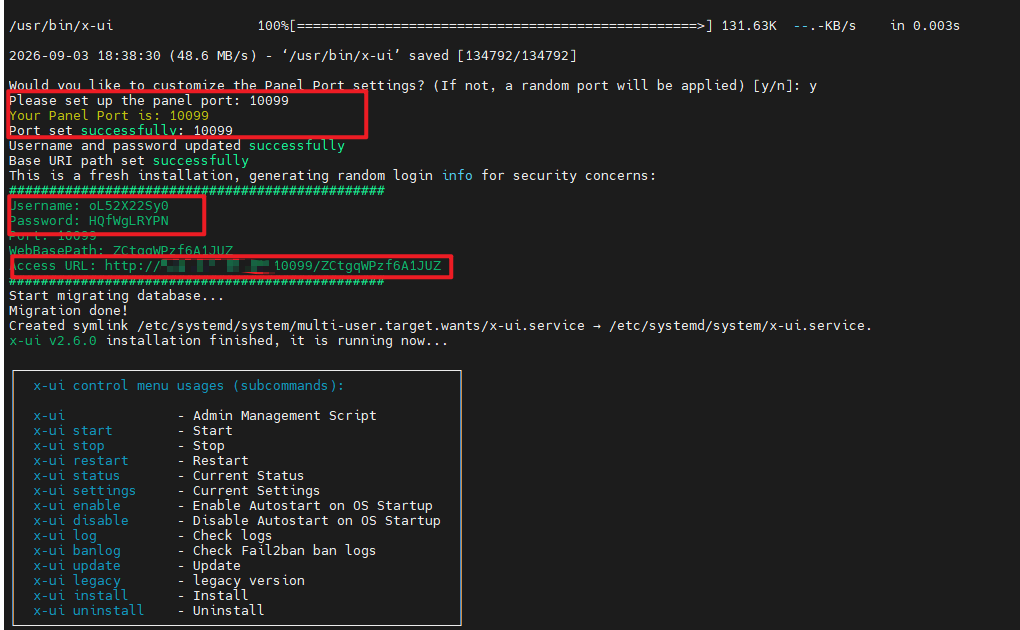Click the 'Base URI path set successfully' line
The height and width of the screenshot is (630, 1020).
[x=129, y=161]
